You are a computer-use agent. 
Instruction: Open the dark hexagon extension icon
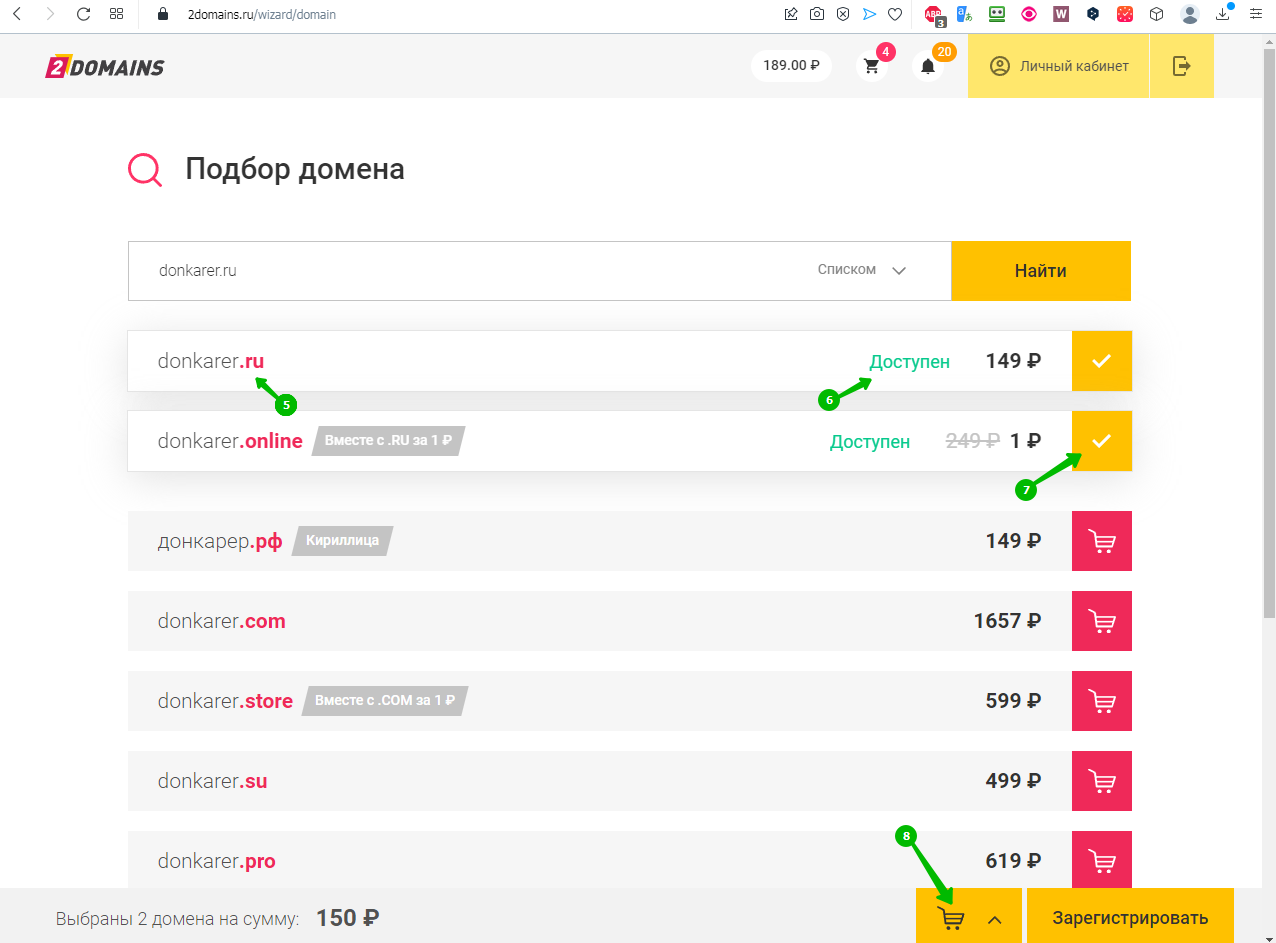pyautogui.click(x=1093, y=14)
